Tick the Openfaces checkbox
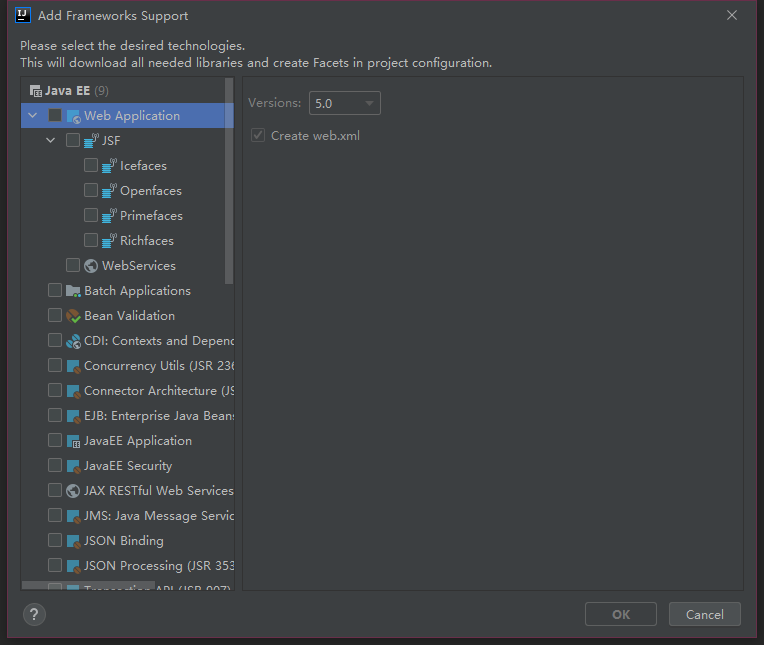The width and height of the screenshot is (764, 645). (91, 190)
